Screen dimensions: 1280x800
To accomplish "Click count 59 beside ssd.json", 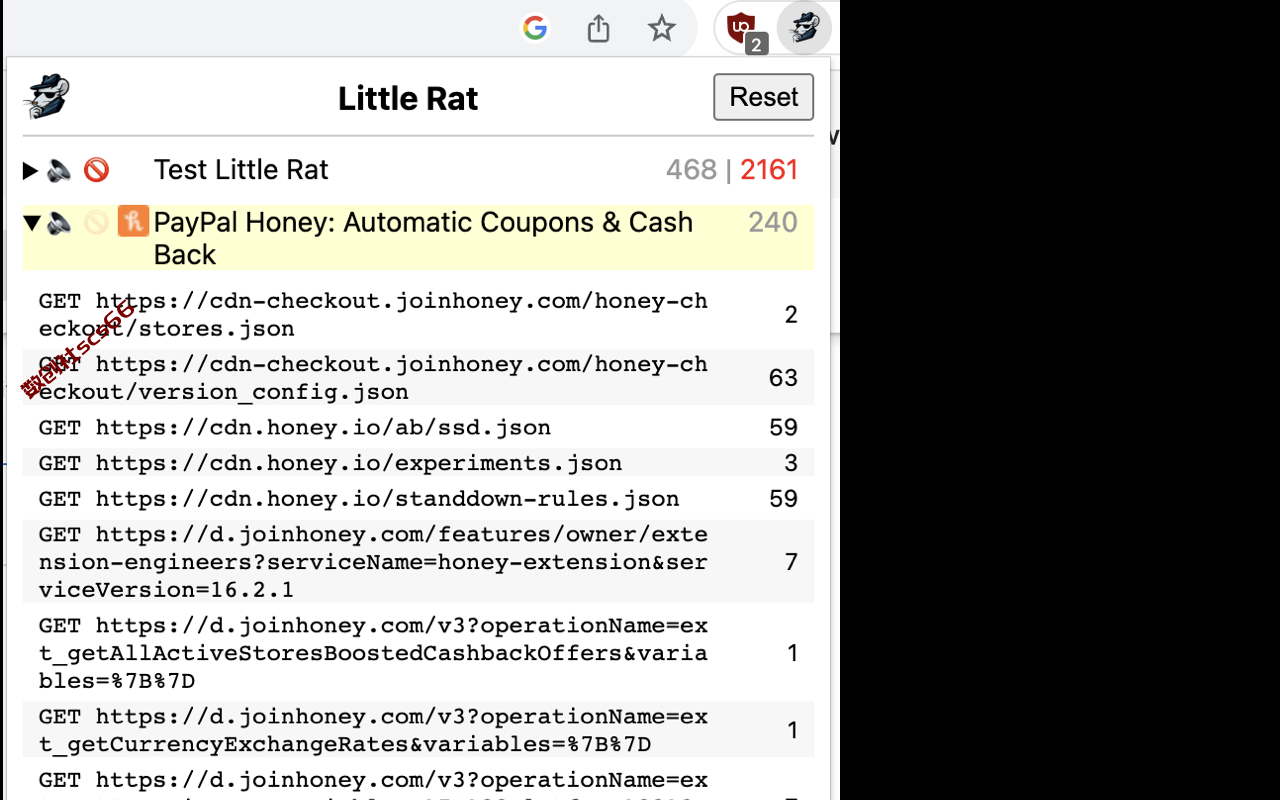I will tap(783, 428).
